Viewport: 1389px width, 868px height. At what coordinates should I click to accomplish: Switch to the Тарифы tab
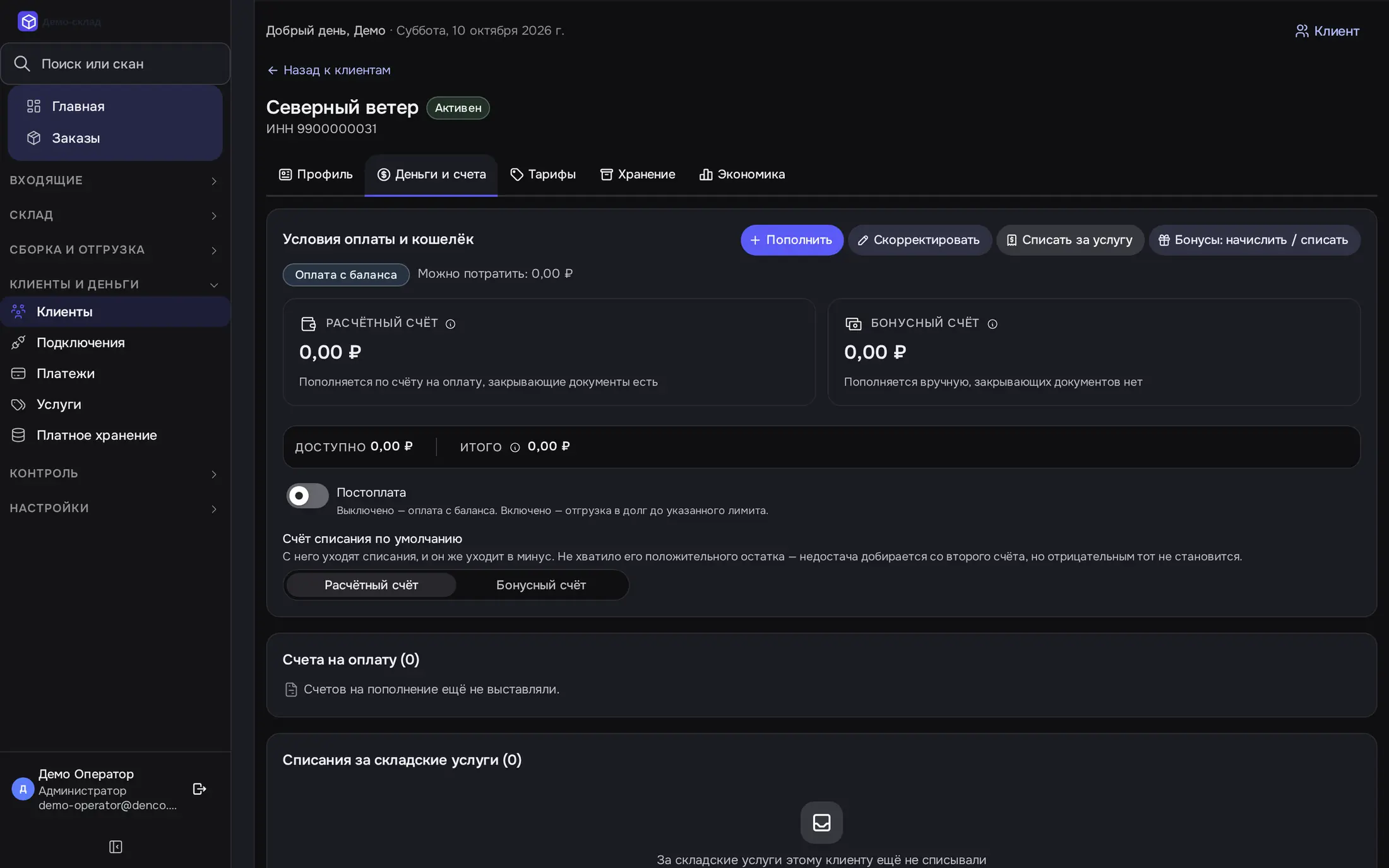543,174
